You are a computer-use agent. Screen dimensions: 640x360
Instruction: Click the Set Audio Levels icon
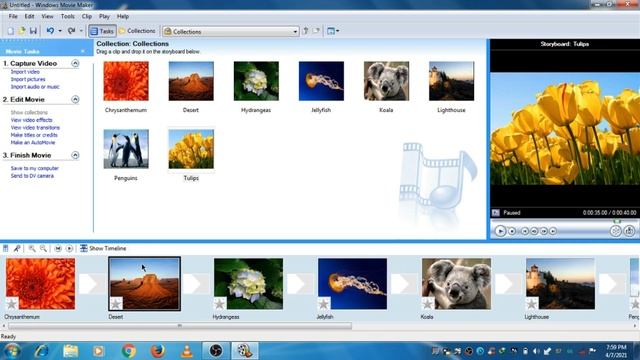click(x=6, y=248)
